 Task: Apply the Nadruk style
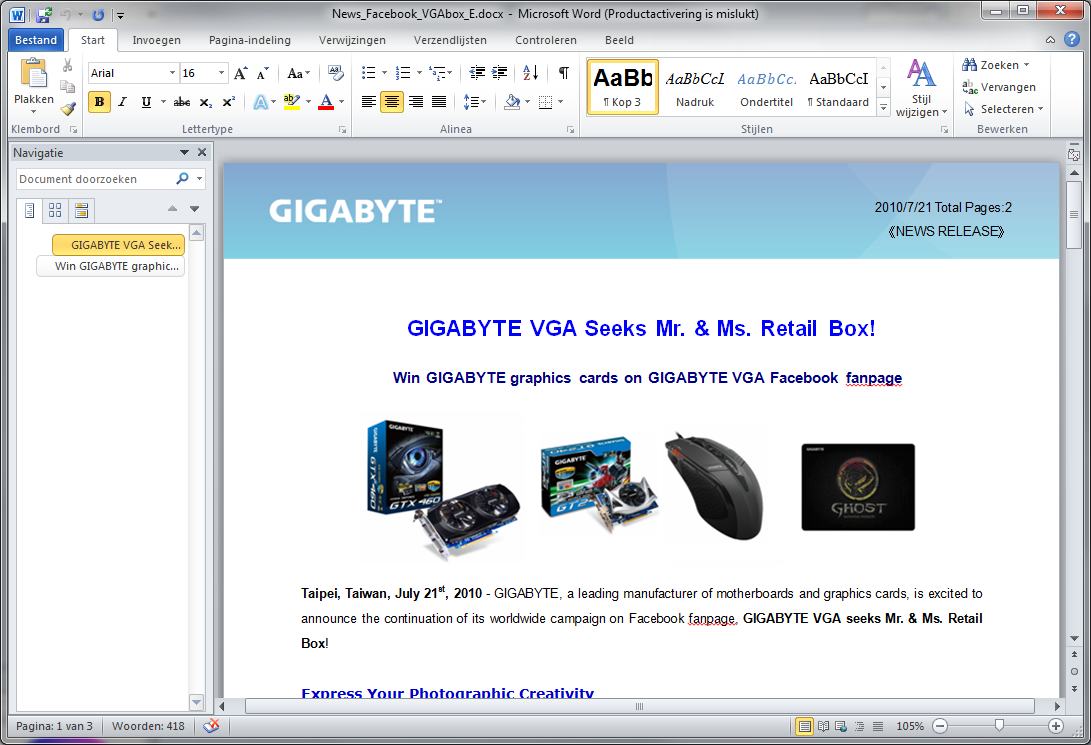point(695,87)
